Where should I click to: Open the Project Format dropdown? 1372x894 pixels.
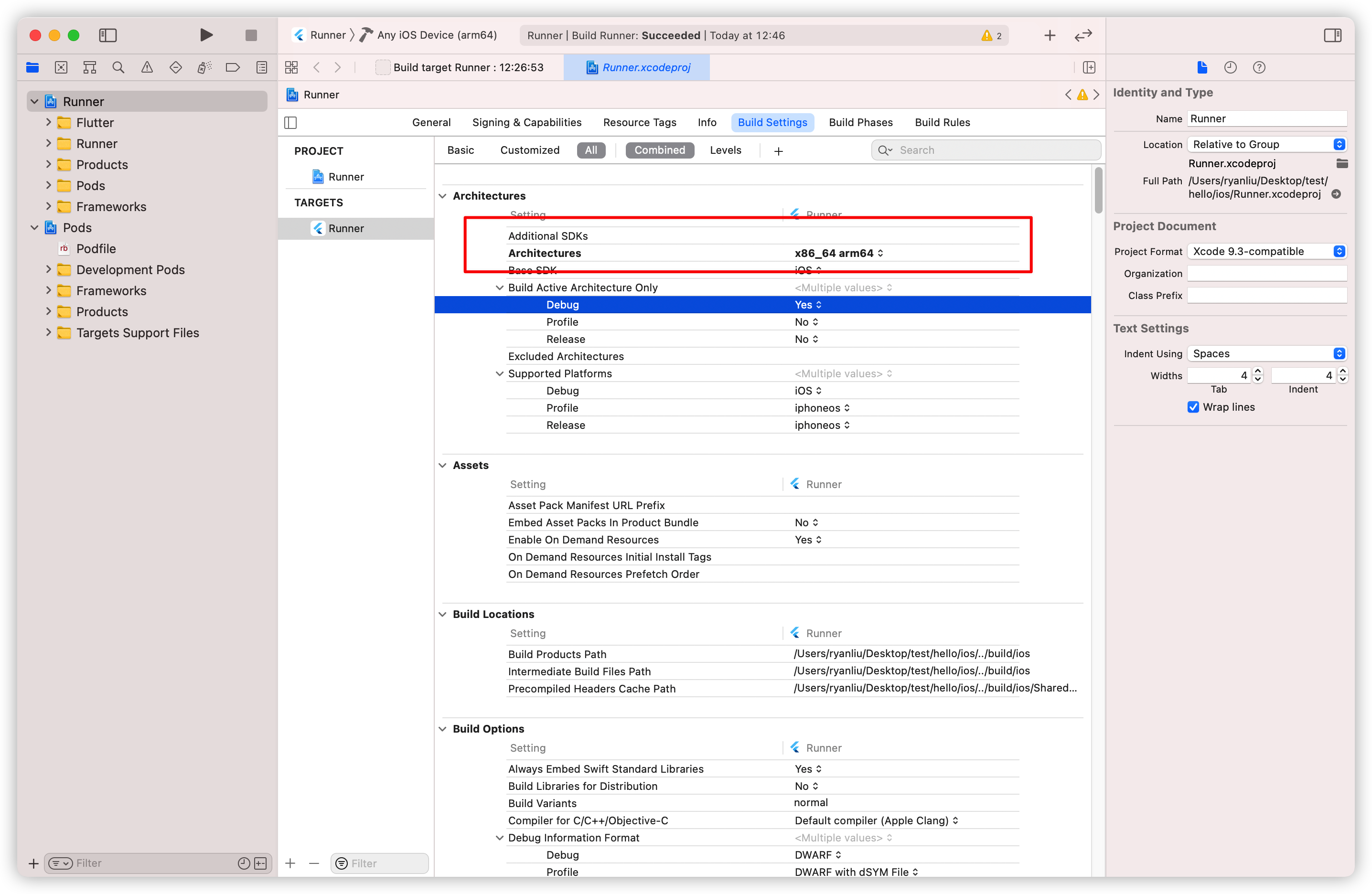click(1266, 251)
